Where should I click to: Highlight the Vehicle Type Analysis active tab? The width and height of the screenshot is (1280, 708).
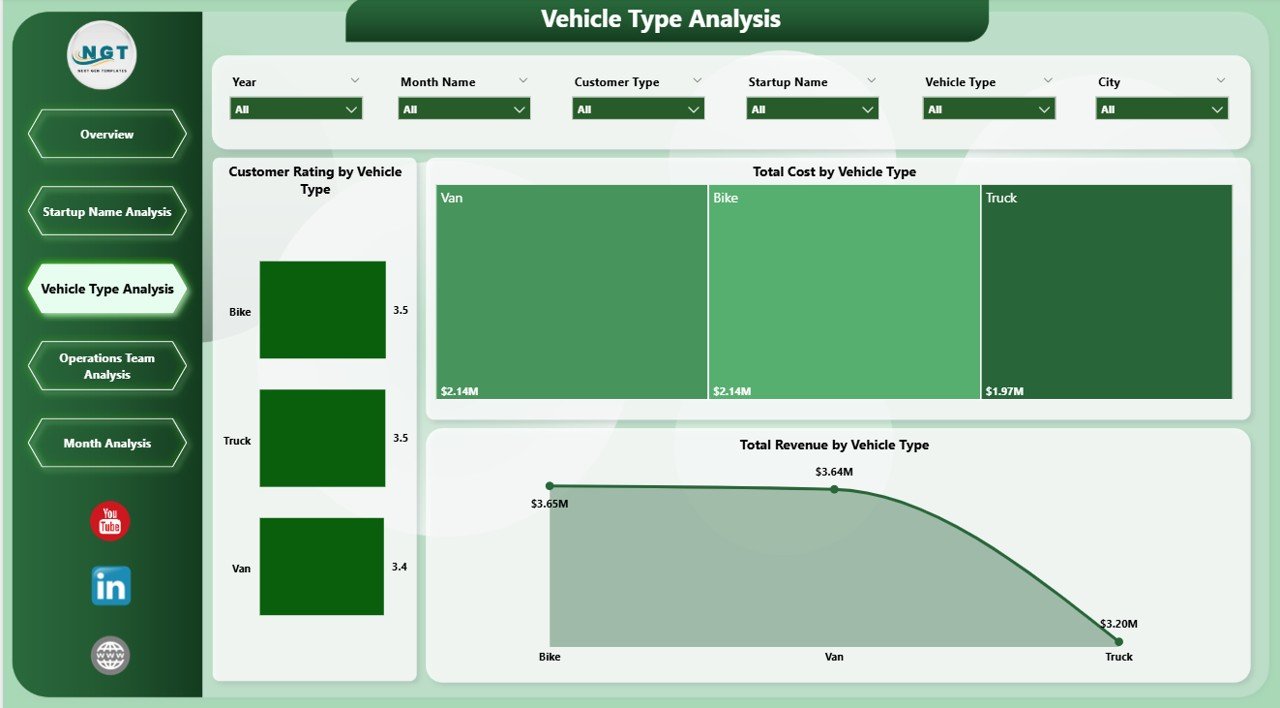click(107, 289)
